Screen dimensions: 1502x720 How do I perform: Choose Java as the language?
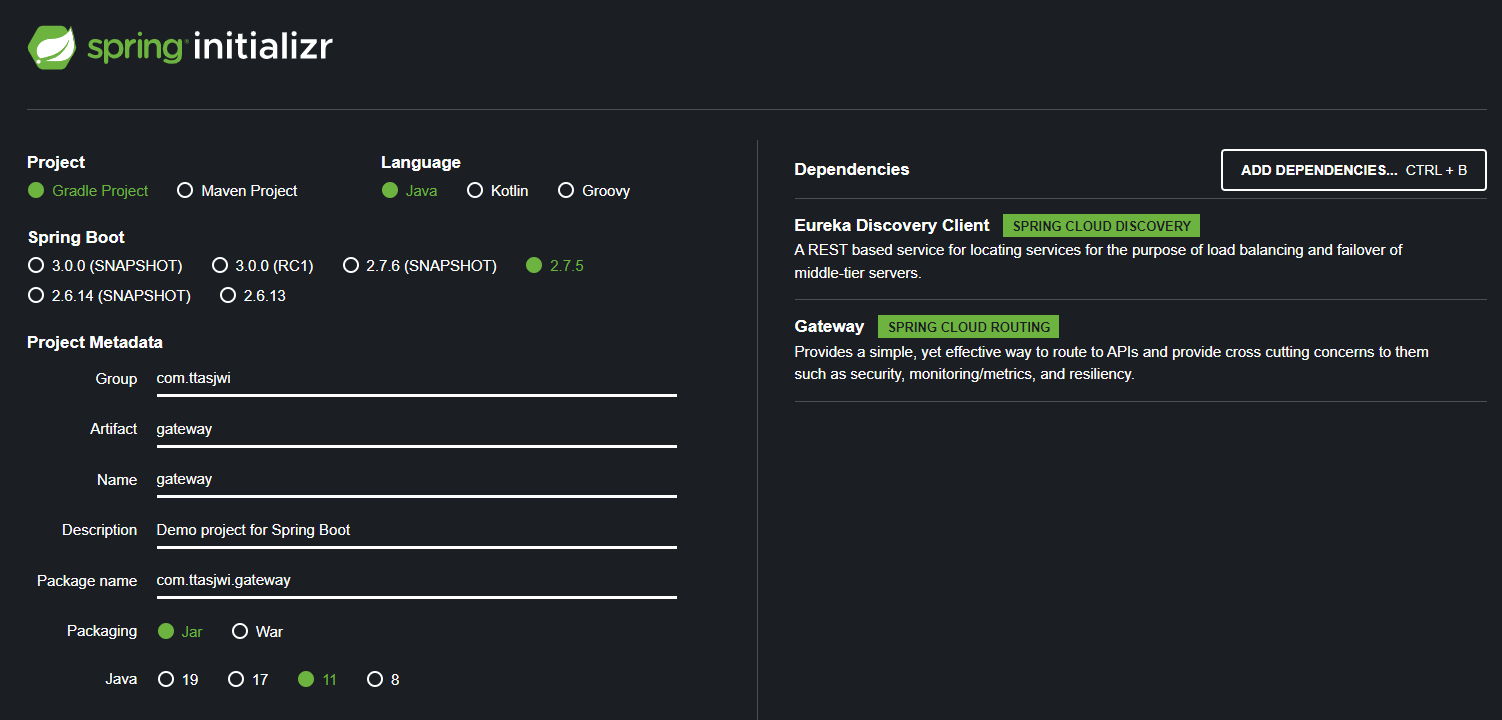[410, 190]
